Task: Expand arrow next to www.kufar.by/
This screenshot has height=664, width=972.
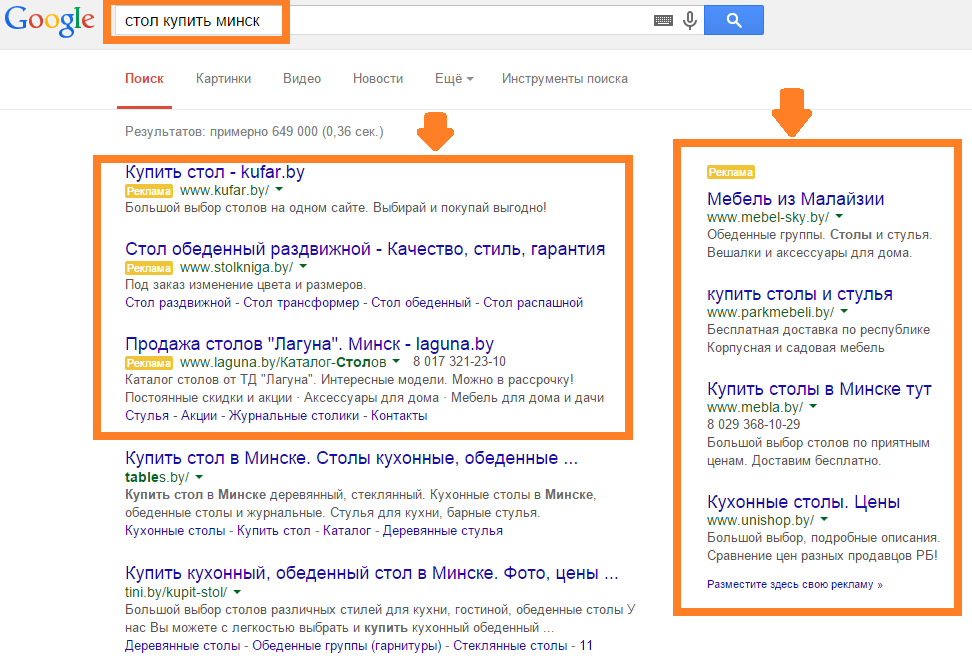Action: point(279,189)
